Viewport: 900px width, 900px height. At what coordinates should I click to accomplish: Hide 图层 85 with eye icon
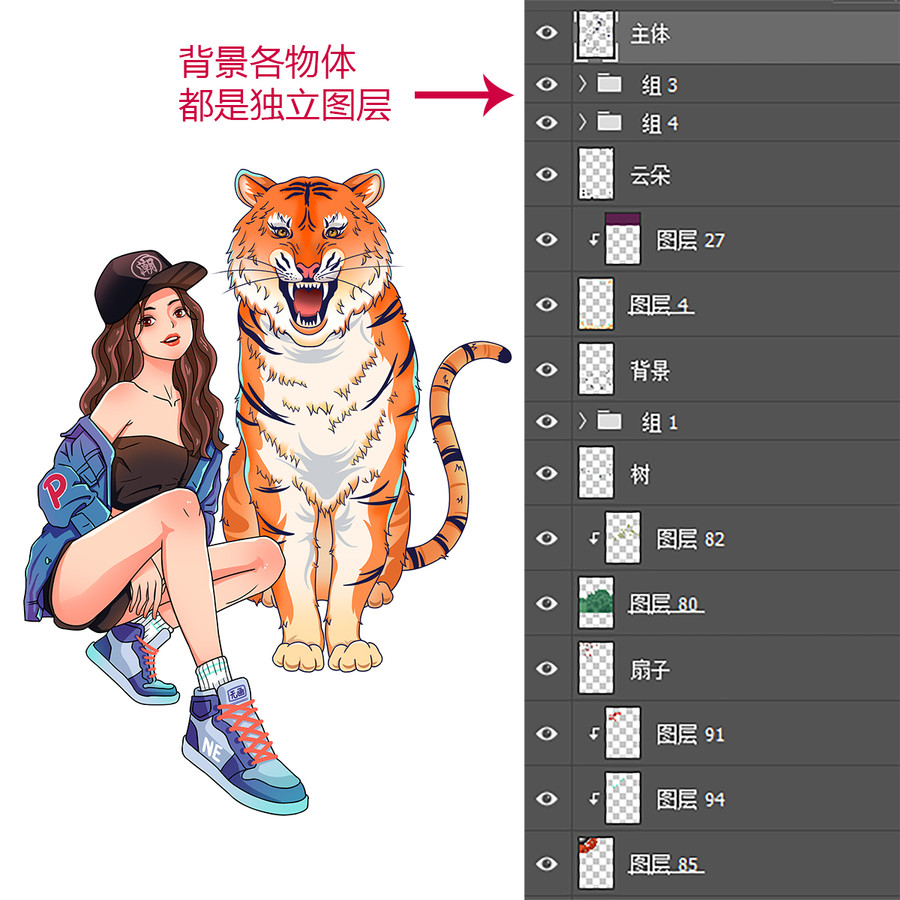(546, 864)
